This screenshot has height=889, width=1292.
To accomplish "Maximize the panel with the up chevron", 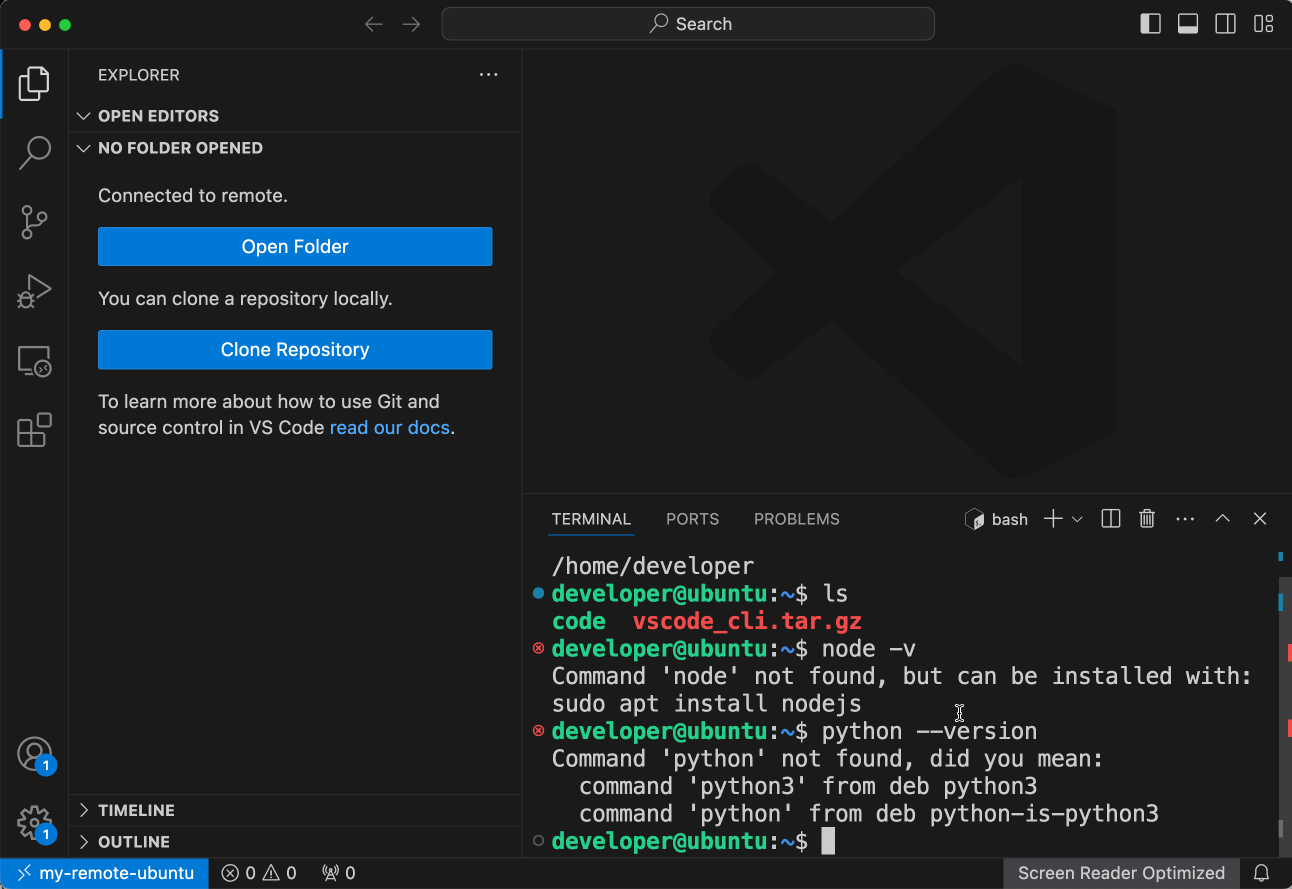I will (x=1222, y=518).
